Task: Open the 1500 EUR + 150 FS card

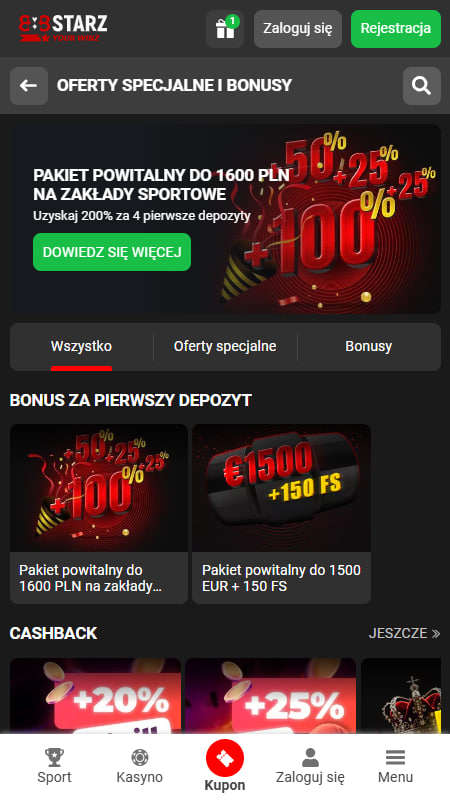Action: pyautogui.click(x=282, y=514)
